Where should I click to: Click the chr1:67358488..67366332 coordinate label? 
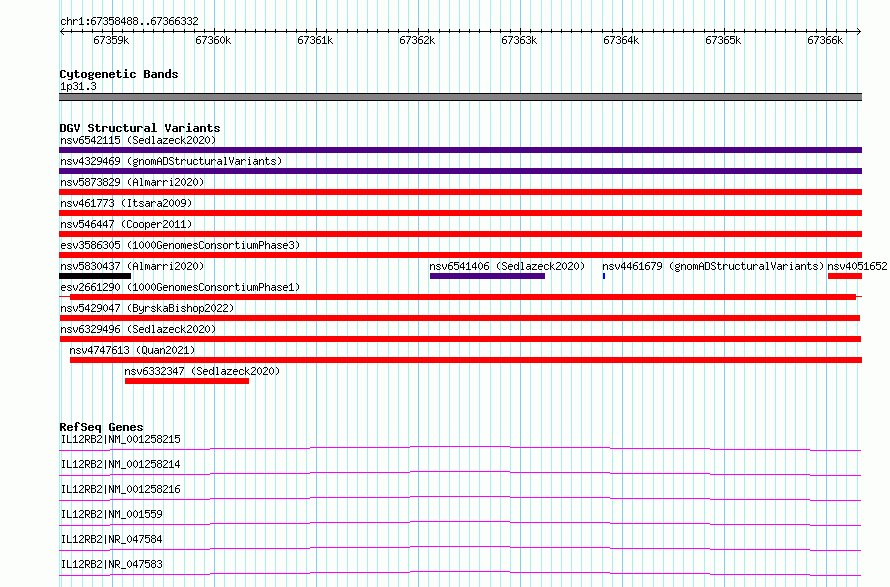129,22
